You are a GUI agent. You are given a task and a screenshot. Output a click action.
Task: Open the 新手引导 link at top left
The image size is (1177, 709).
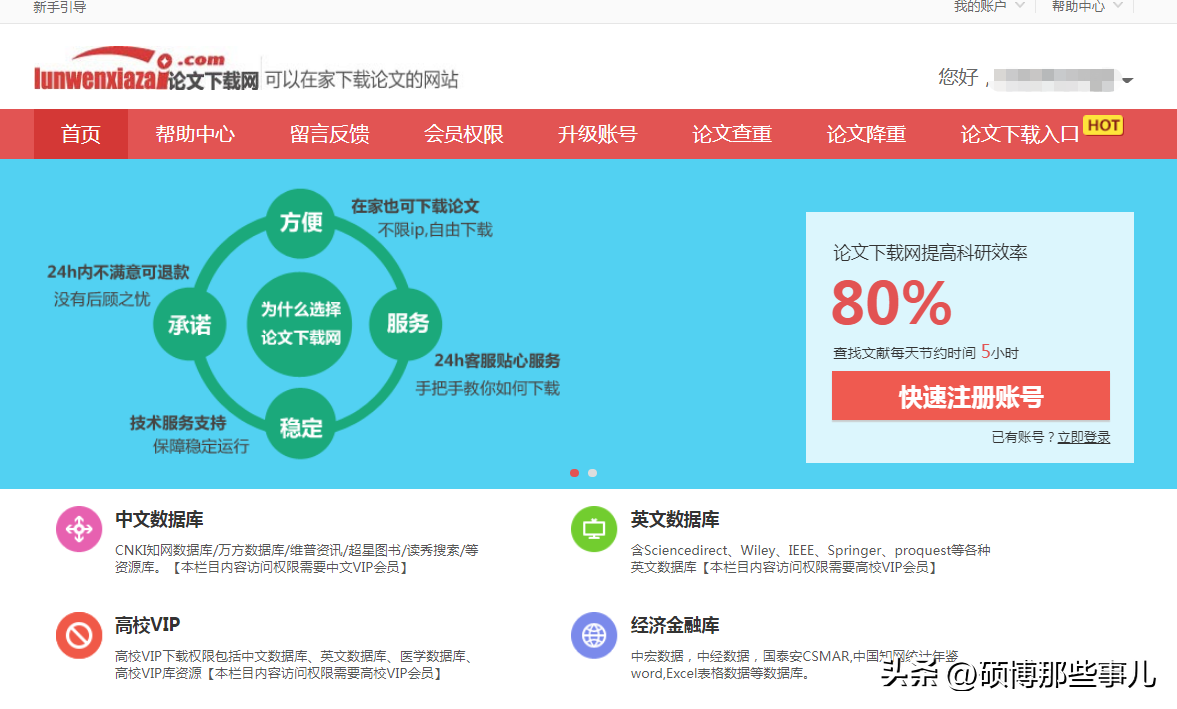click(x=60, y=8)
